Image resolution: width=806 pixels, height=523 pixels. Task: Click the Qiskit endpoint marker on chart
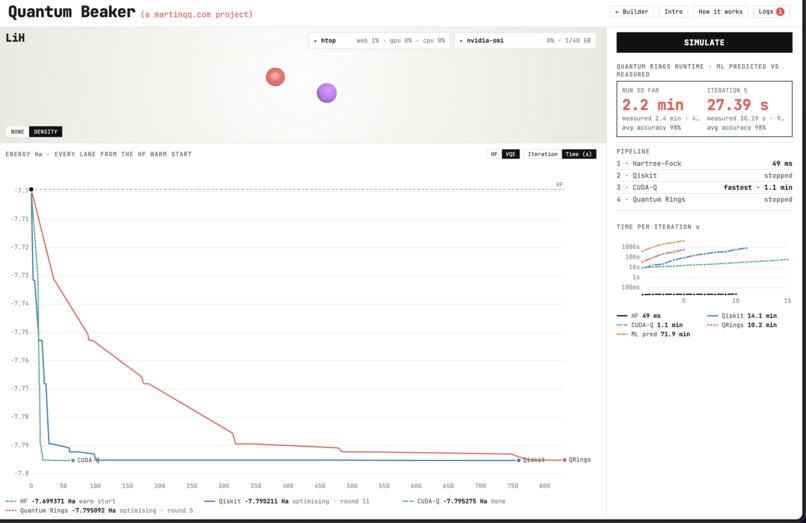coord(519,460)
